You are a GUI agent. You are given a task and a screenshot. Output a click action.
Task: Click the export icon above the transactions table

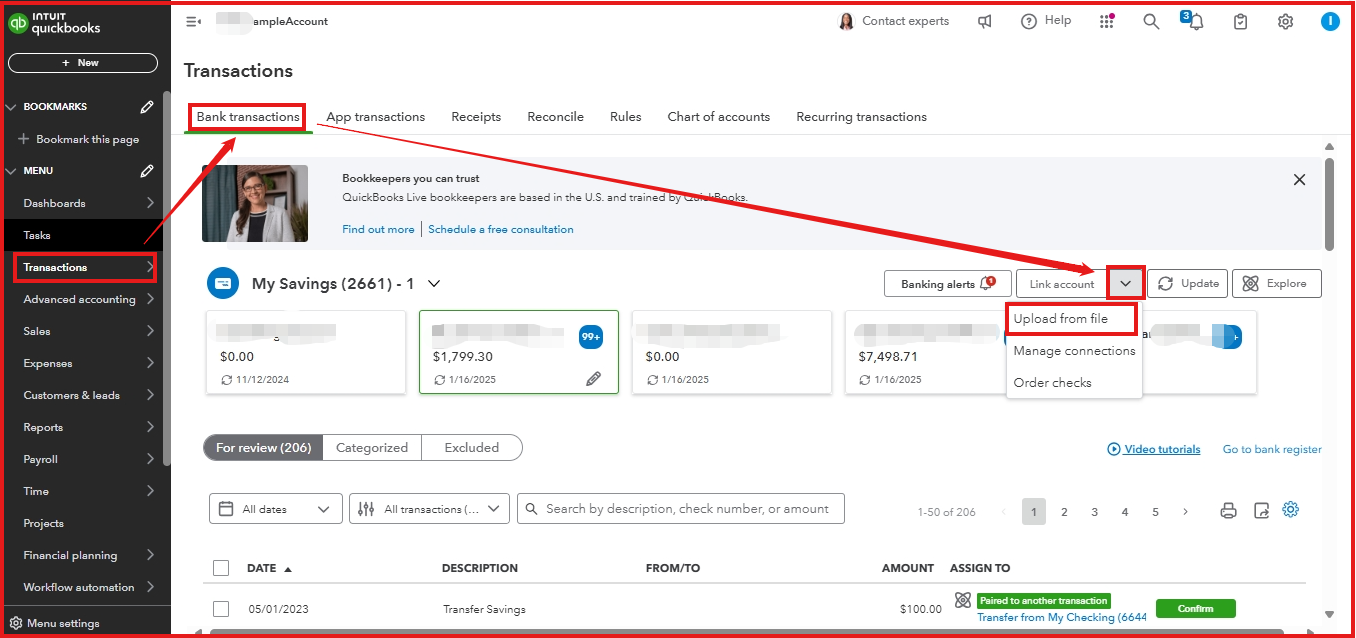tap(1261, 510)
